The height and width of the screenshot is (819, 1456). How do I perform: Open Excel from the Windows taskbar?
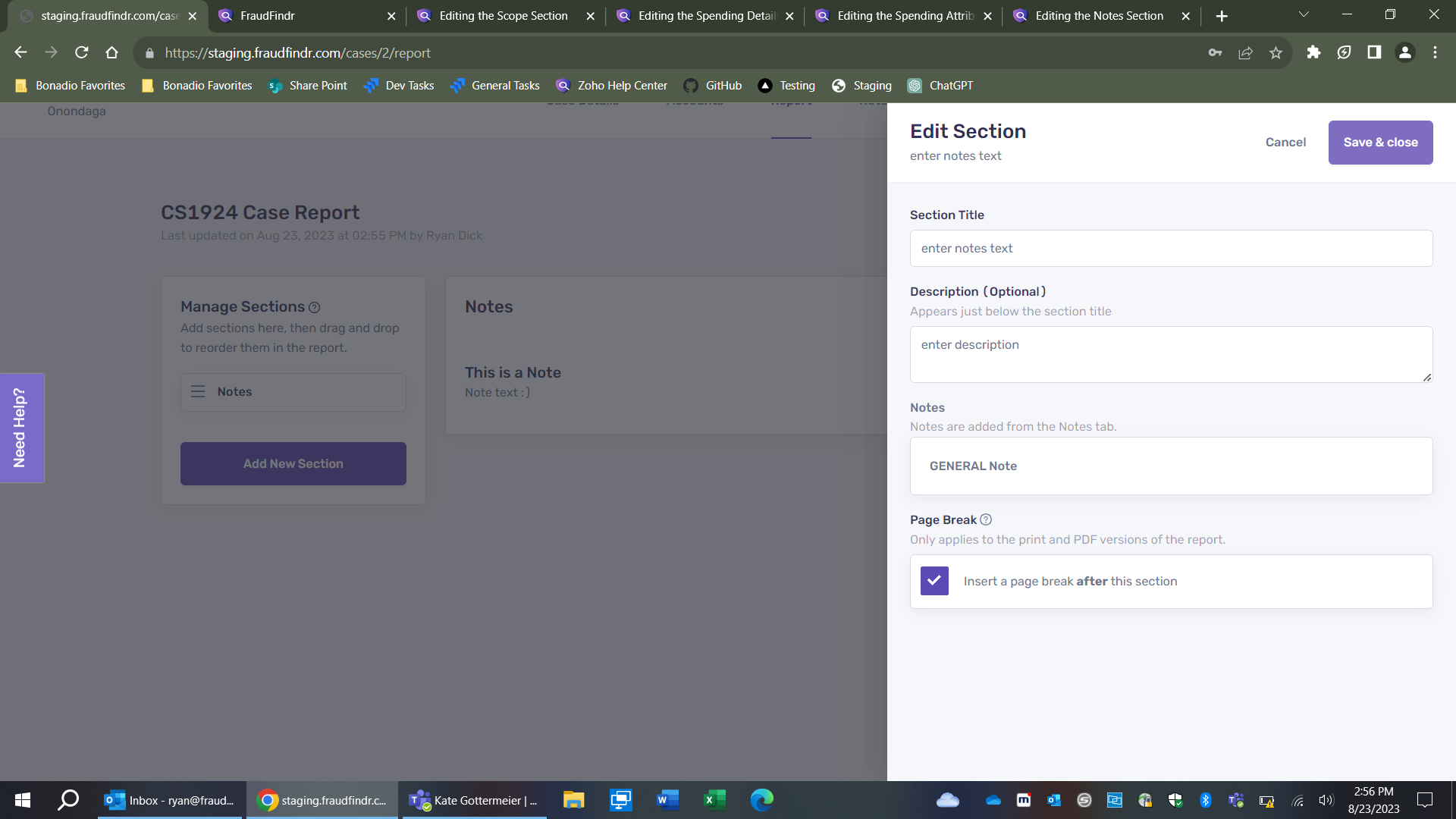714,800
